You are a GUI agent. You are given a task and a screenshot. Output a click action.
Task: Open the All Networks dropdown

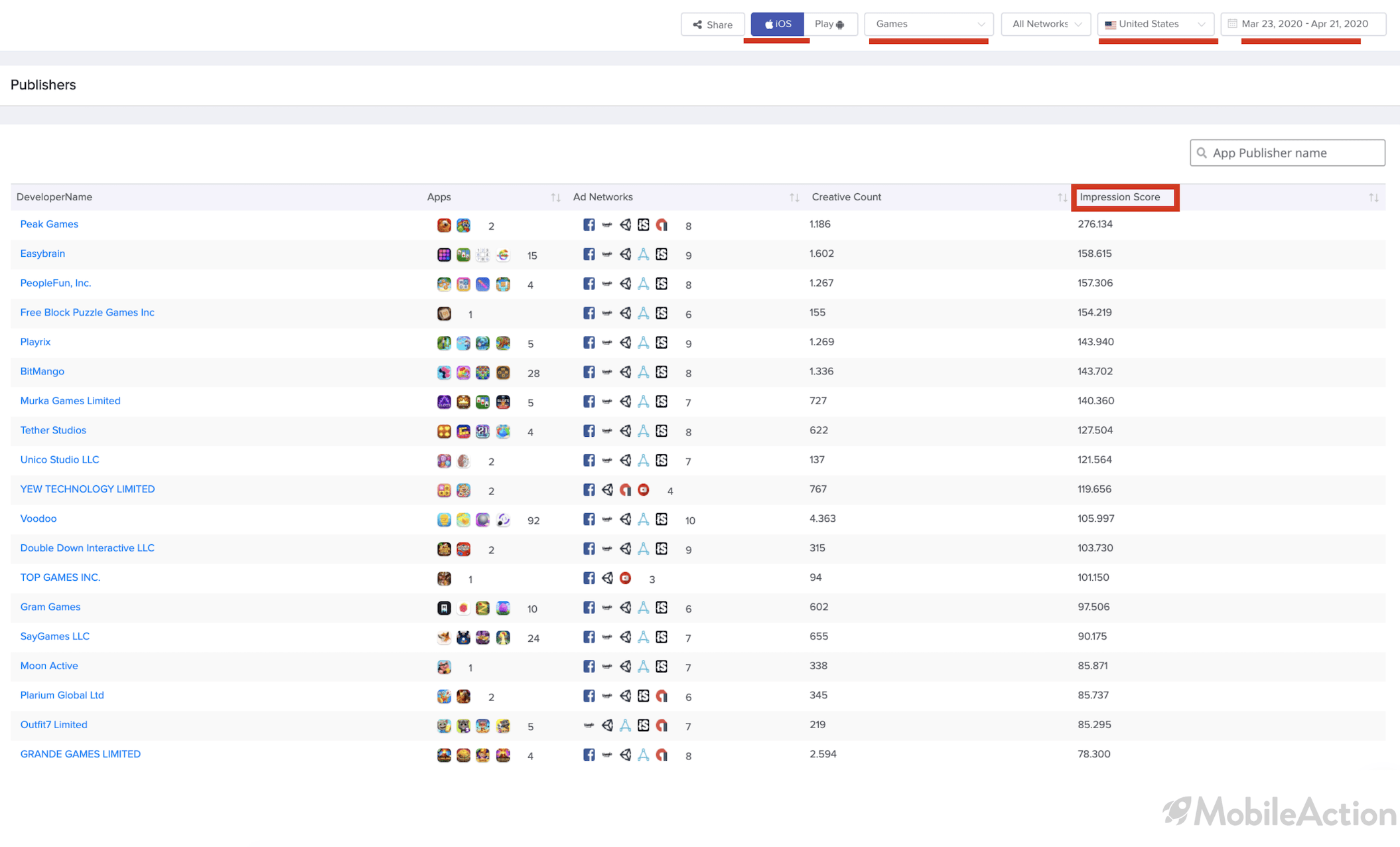tap(1046, 24)
